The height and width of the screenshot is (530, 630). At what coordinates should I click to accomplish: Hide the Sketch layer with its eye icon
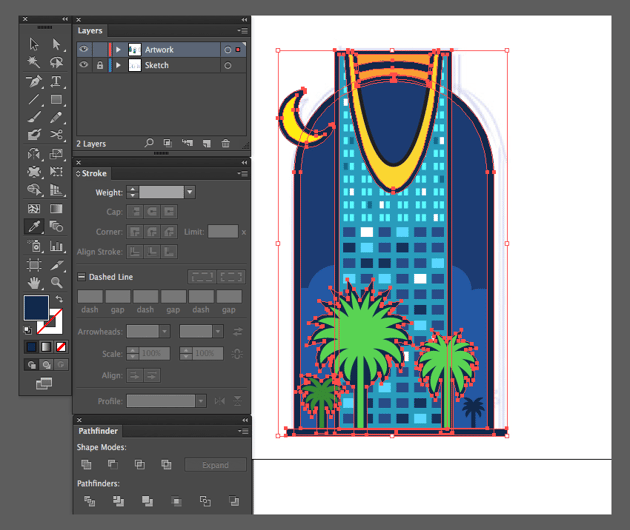[x=84, y=65]
